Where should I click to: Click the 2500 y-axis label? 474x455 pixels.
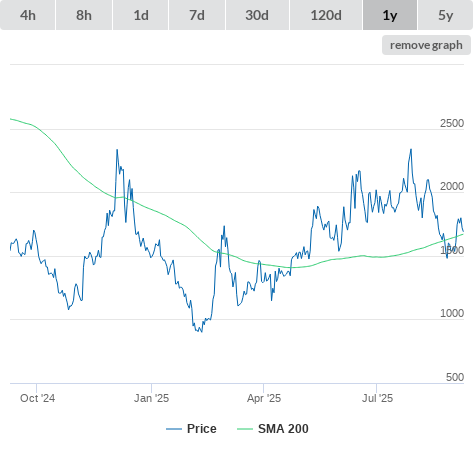click(452, 123)
